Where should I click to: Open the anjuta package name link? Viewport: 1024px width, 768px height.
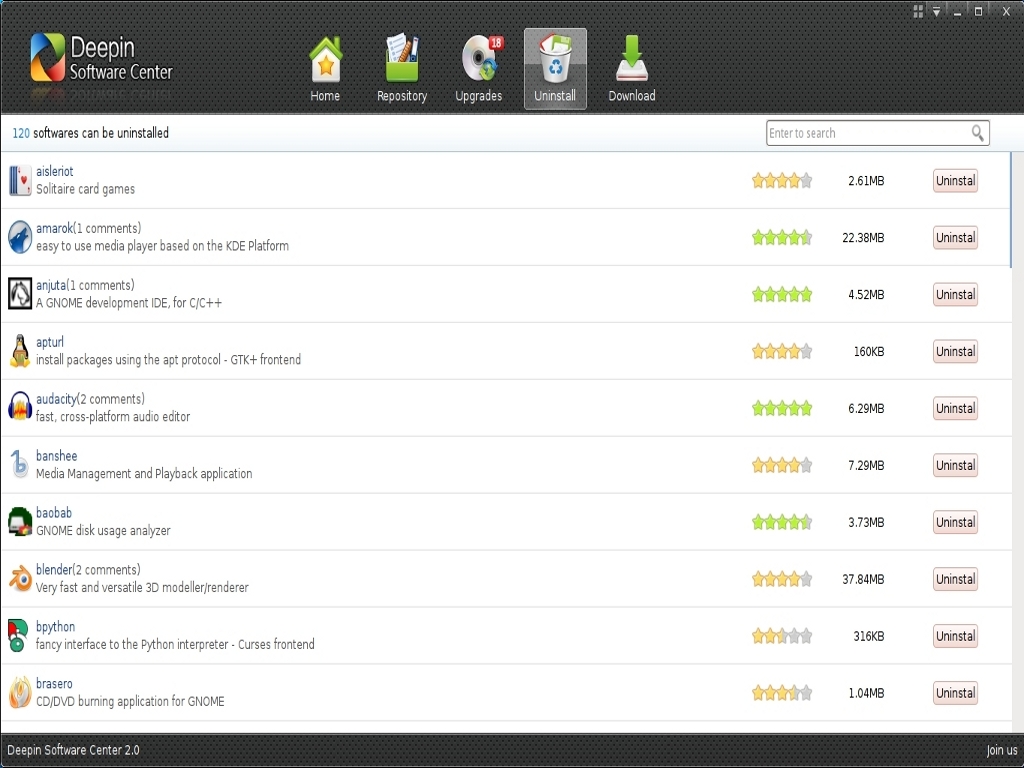51,285
